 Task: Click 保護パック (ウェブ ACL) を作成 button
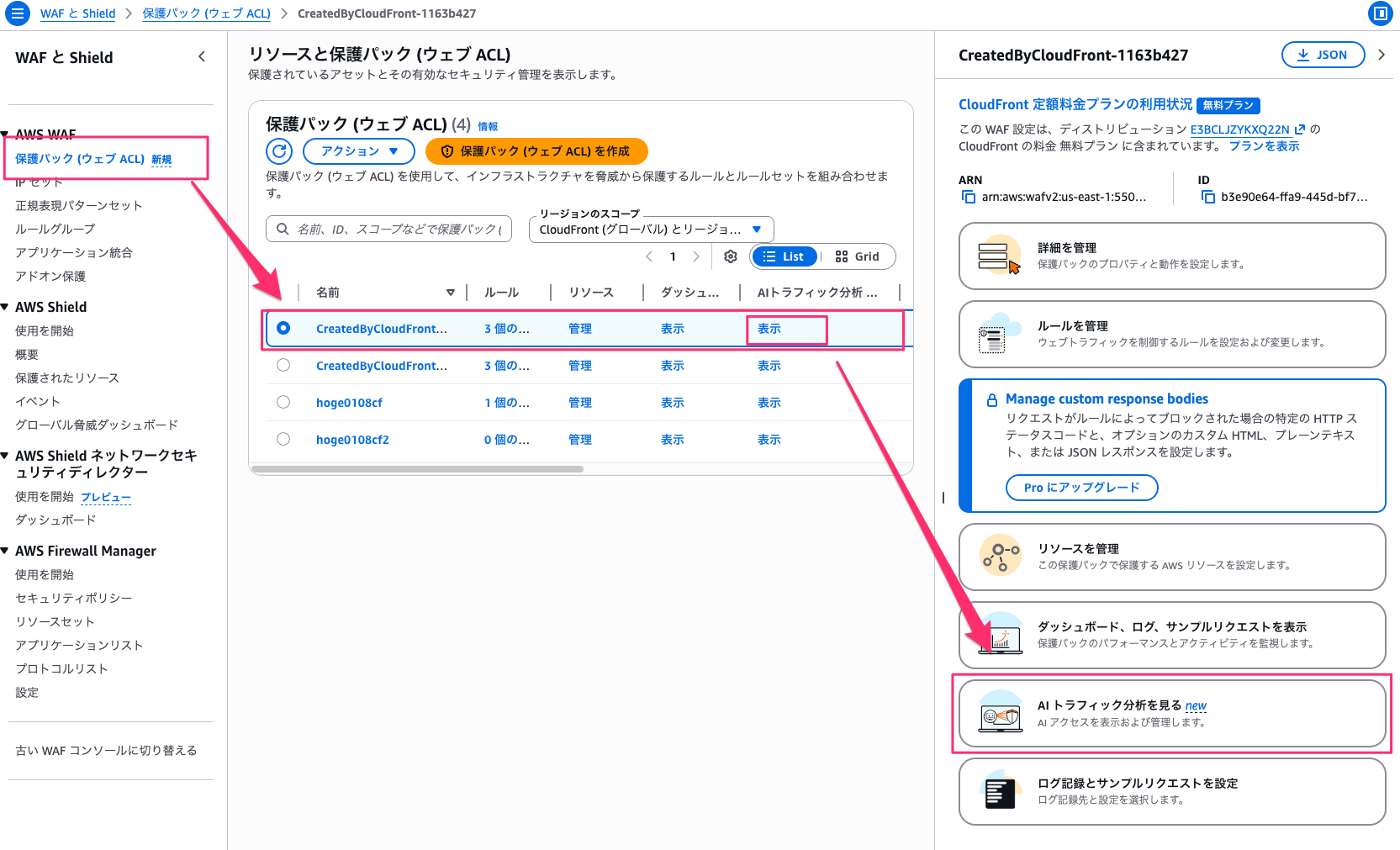[x=536, y=151]
